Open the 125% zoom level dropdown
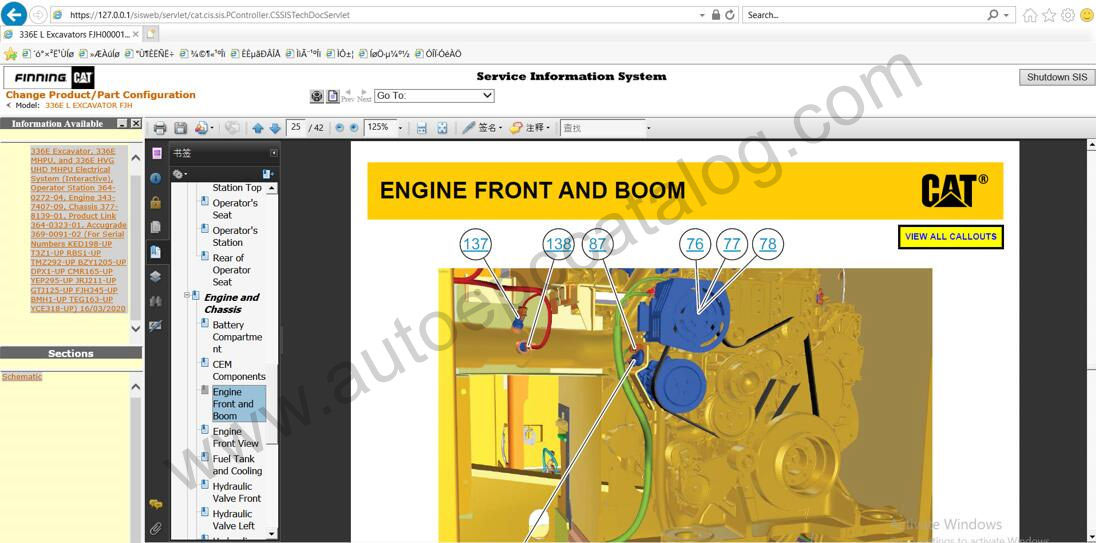Viewport: 1096px width, 543px height. [x=400, y=128]
